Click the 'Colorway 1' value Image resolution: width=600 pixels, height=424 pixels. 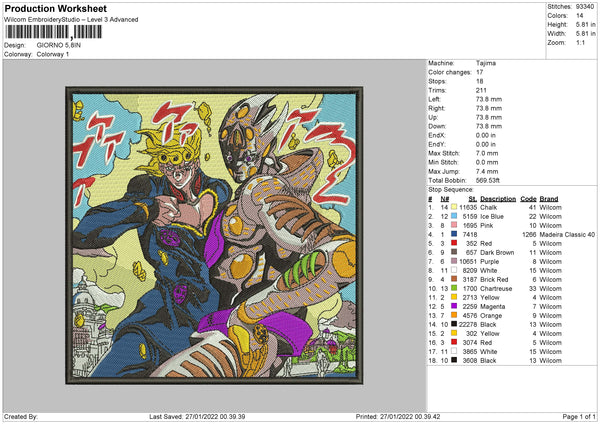[53, 54]
